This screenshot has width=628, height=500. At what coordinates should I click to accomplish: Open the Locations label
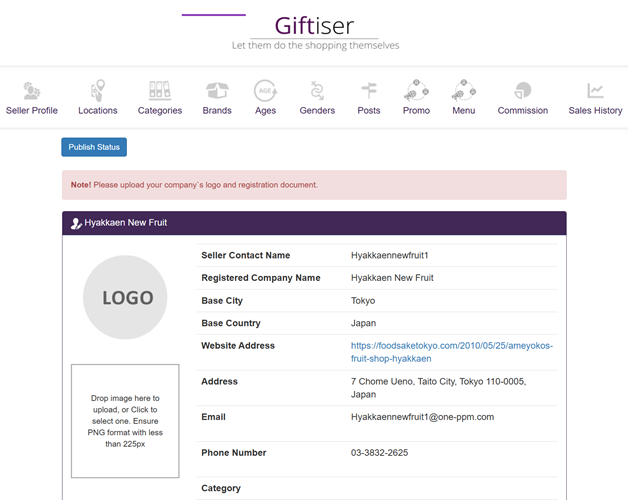(98, 111)
